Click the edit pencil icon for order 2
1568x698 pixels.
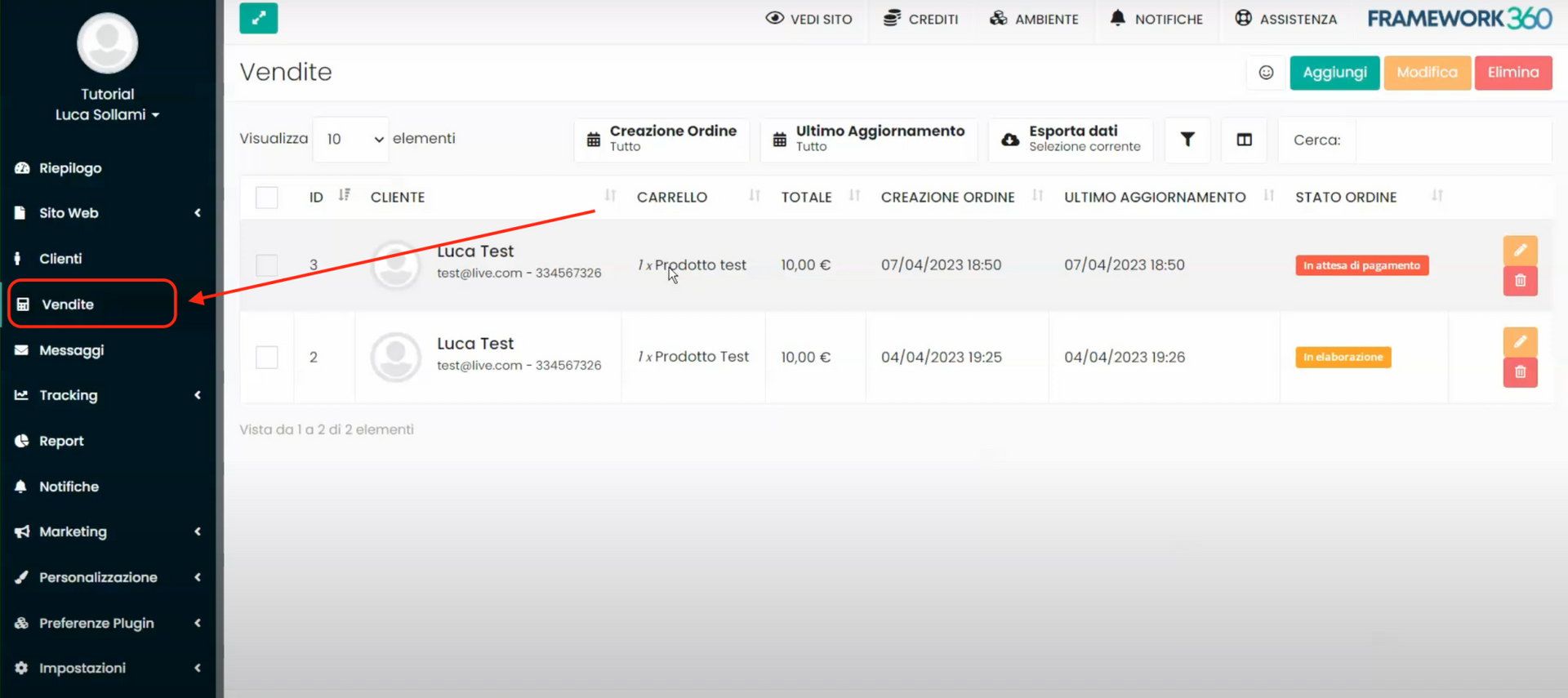click(x=1520, y=341)
